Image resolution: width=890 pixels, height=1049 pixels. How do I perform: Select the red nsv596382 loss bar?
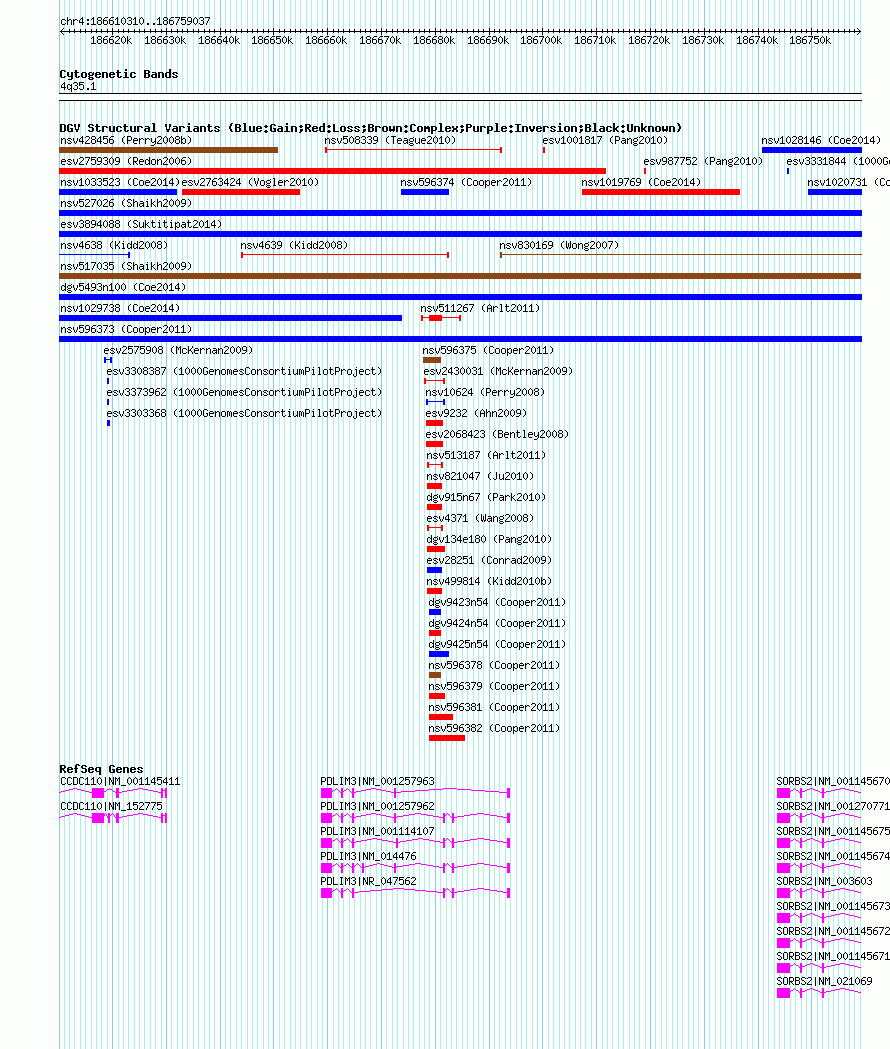click(x=447, y=738)
